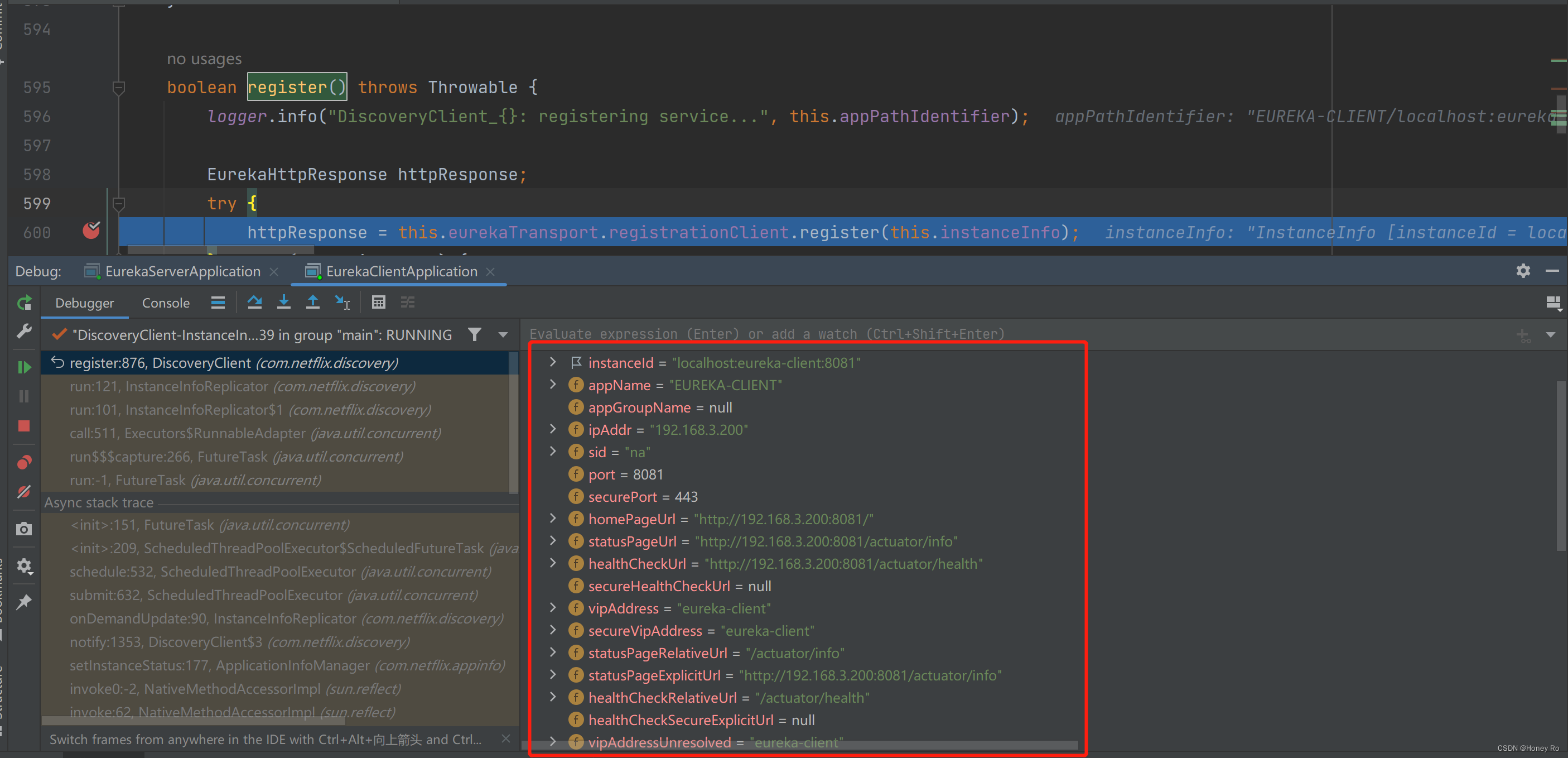The width and height of the screenshot is (1568, 758).
Task: Pause the program execution
Action: point(25,397)
